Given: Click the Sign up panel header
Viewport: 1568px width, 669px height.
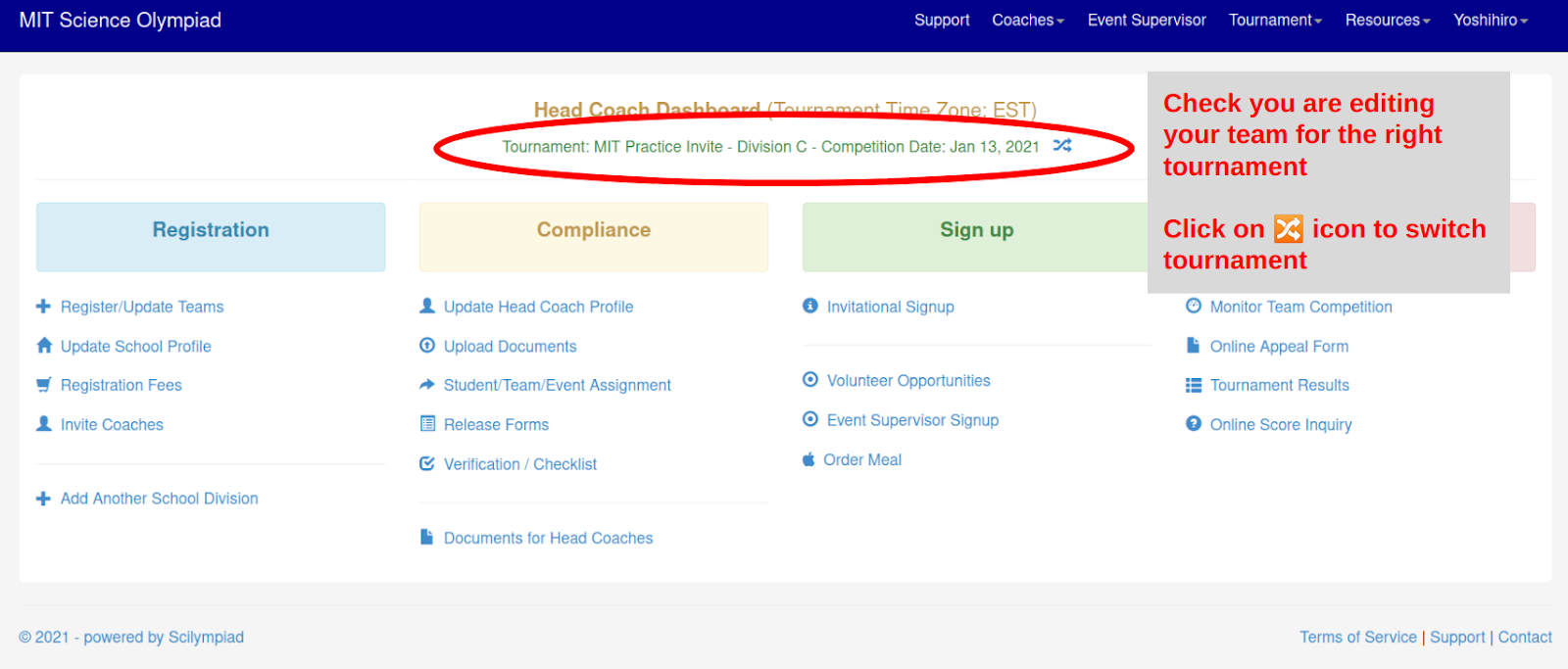Looking at the screenshot, I should tap(975, 237).
